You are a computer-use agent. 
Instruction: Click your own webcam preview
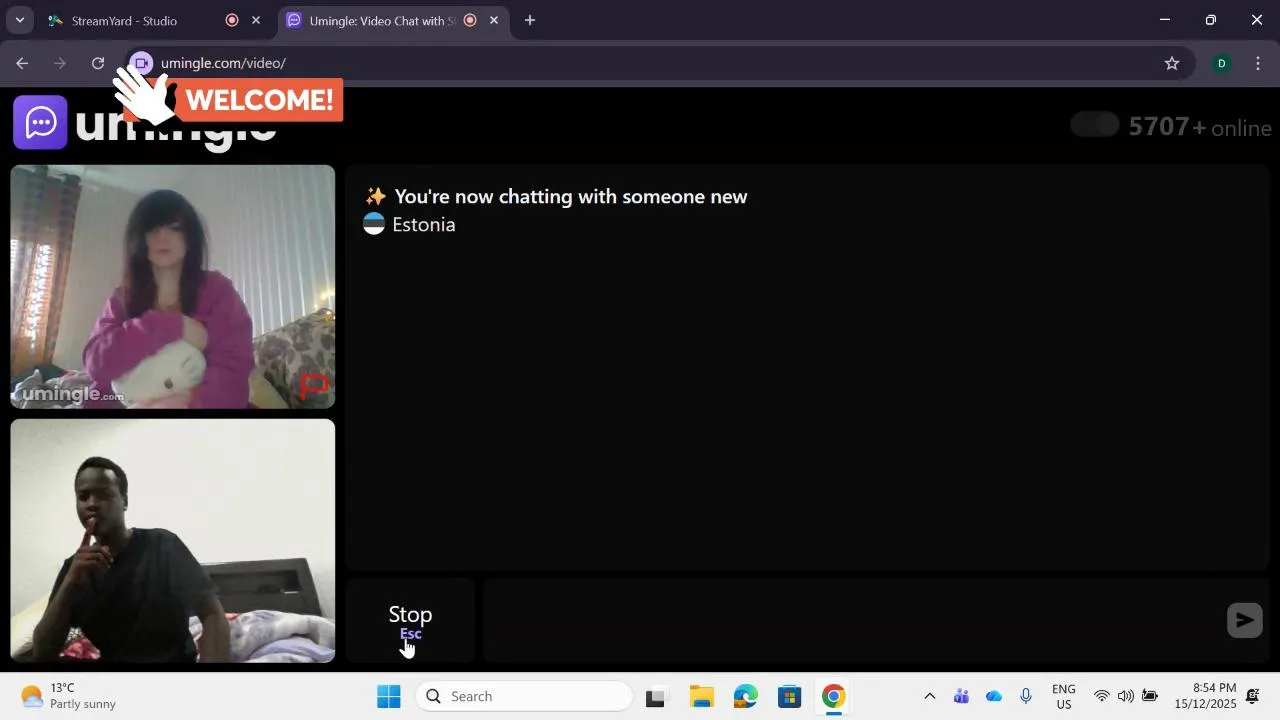click(x=172, y=540)
